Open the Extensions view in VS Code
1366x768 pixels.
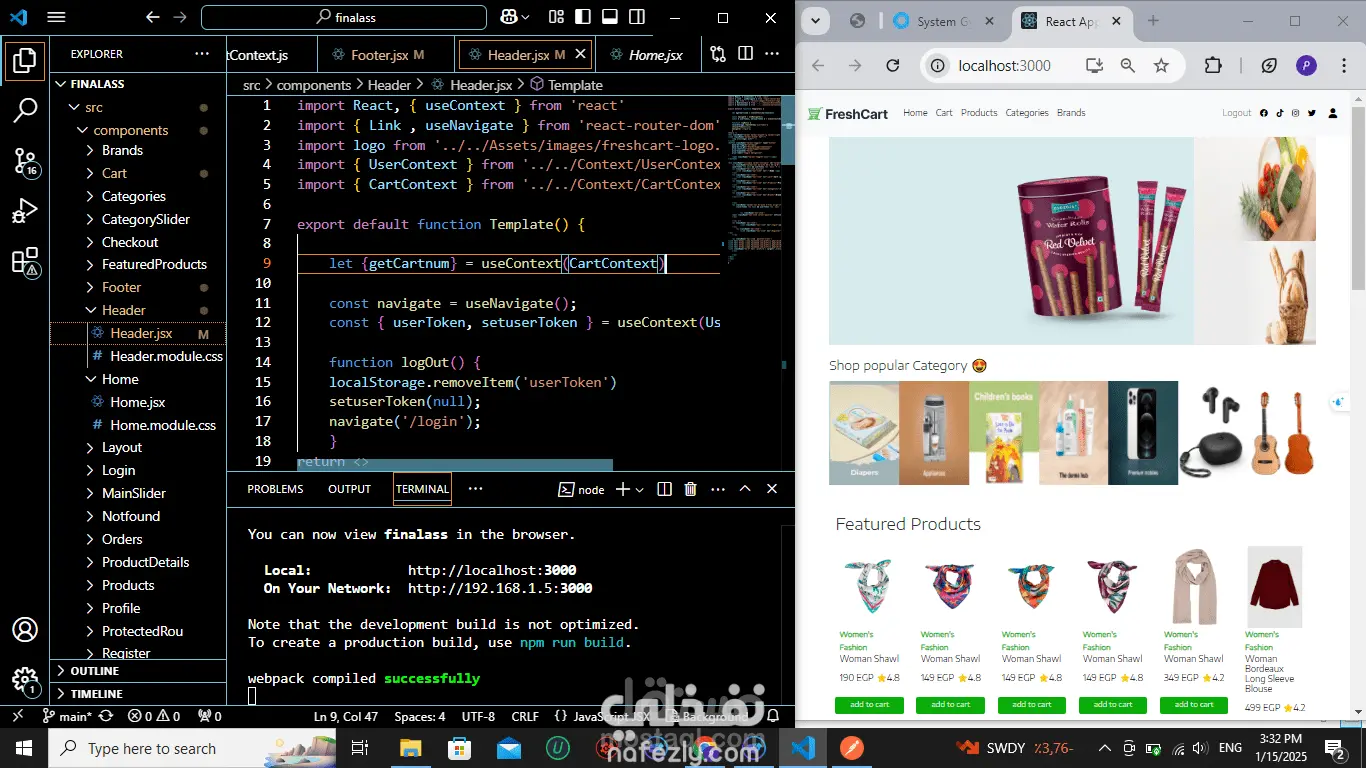click(25, 262)
